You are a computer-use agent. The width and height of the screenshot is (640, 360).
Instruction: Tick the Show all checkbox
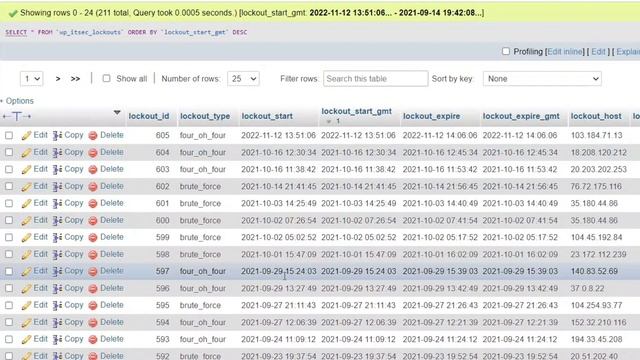click(107, 78)
